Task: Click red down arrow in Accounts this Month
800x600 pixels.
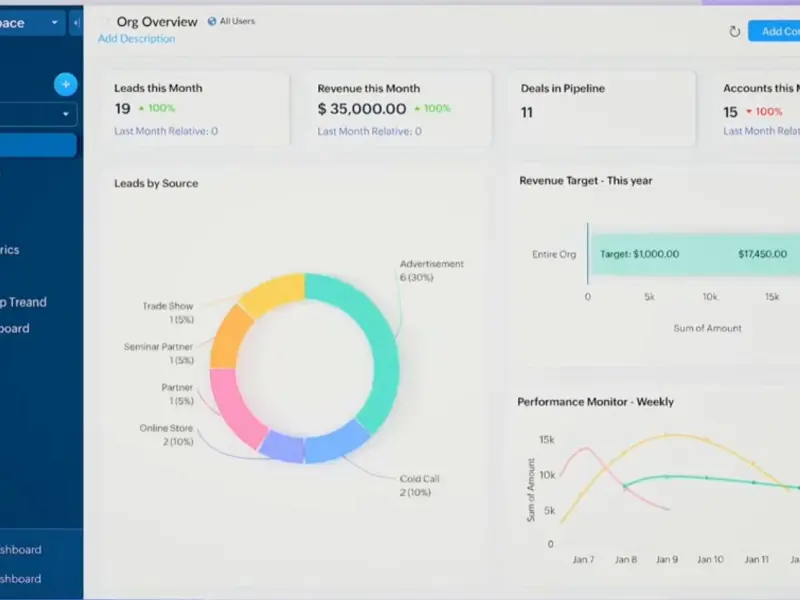Action: pos(747,112)
